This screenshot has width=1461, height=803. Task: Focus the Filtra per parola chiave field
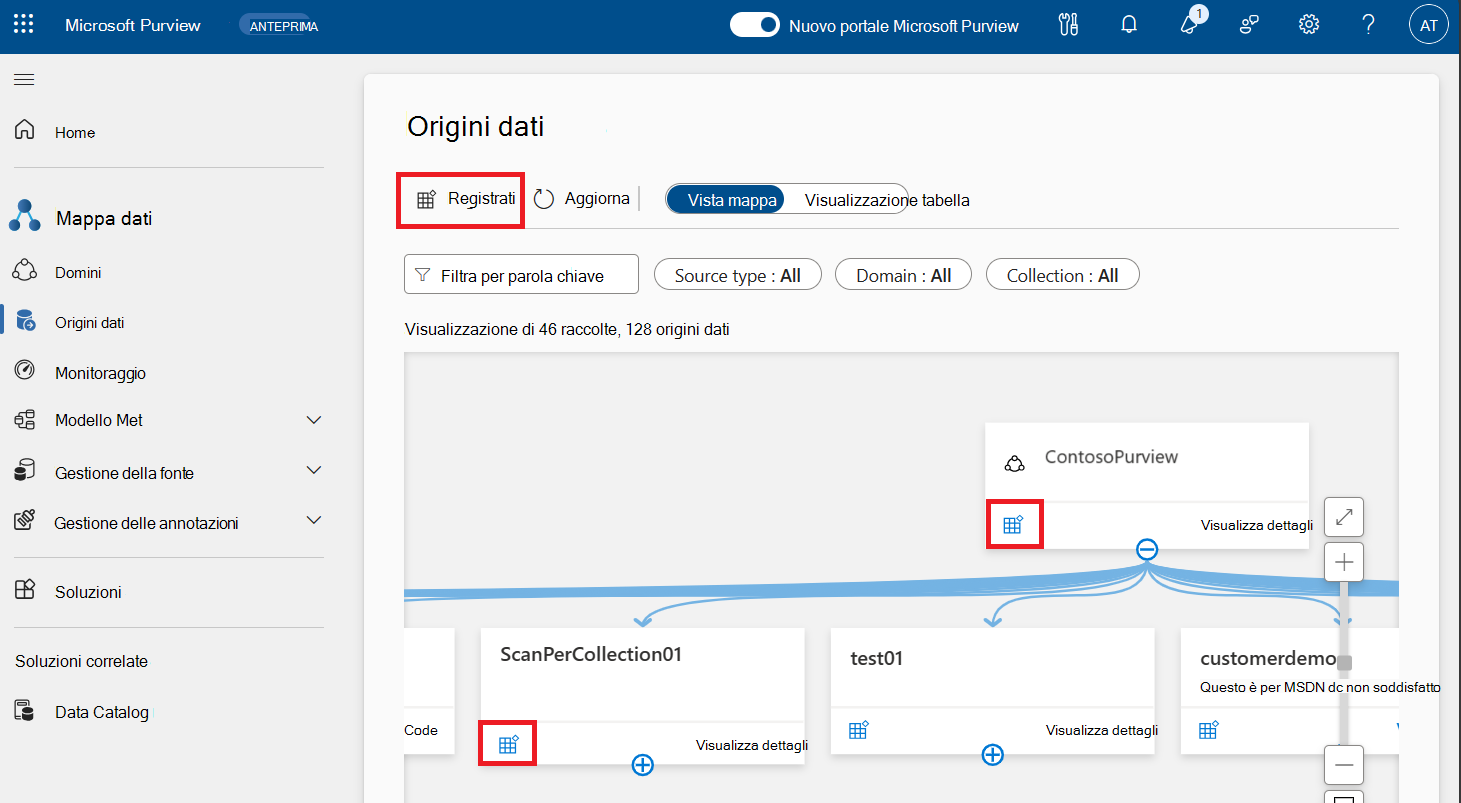point(521,275)
